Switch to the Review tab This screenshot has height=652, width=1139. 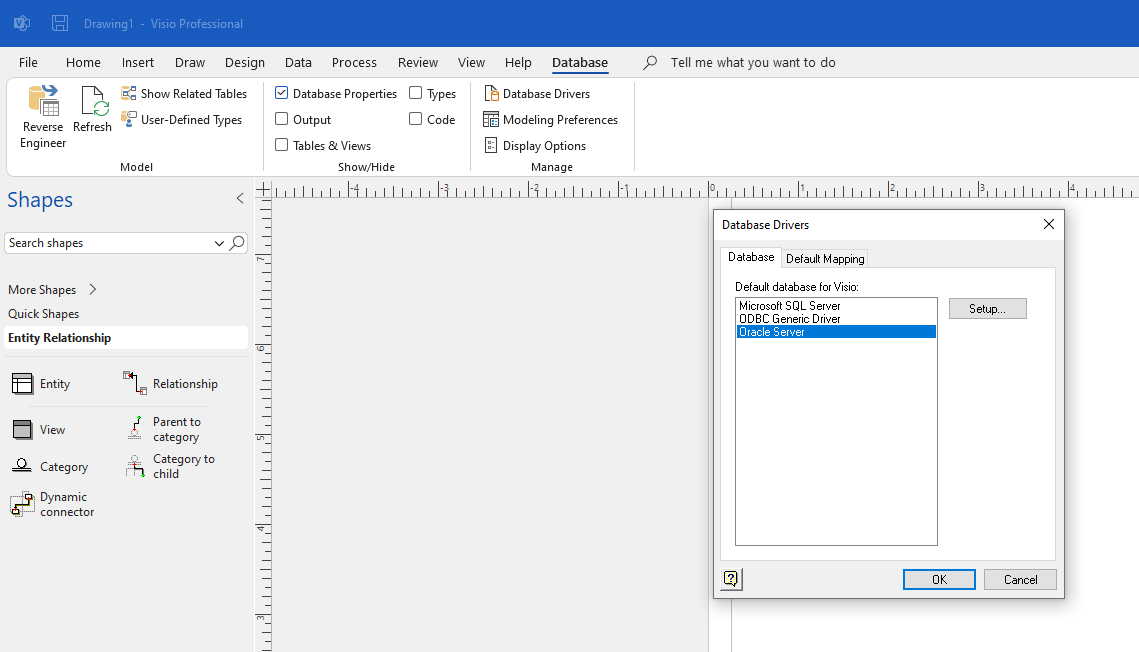click(418, 62)
